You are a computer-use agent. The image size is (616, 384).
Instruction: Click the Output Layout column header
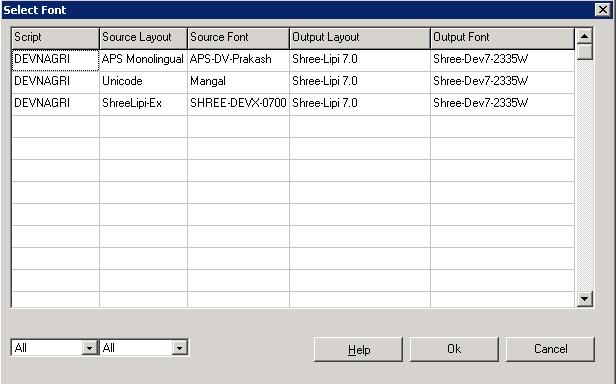pos(360,38)
